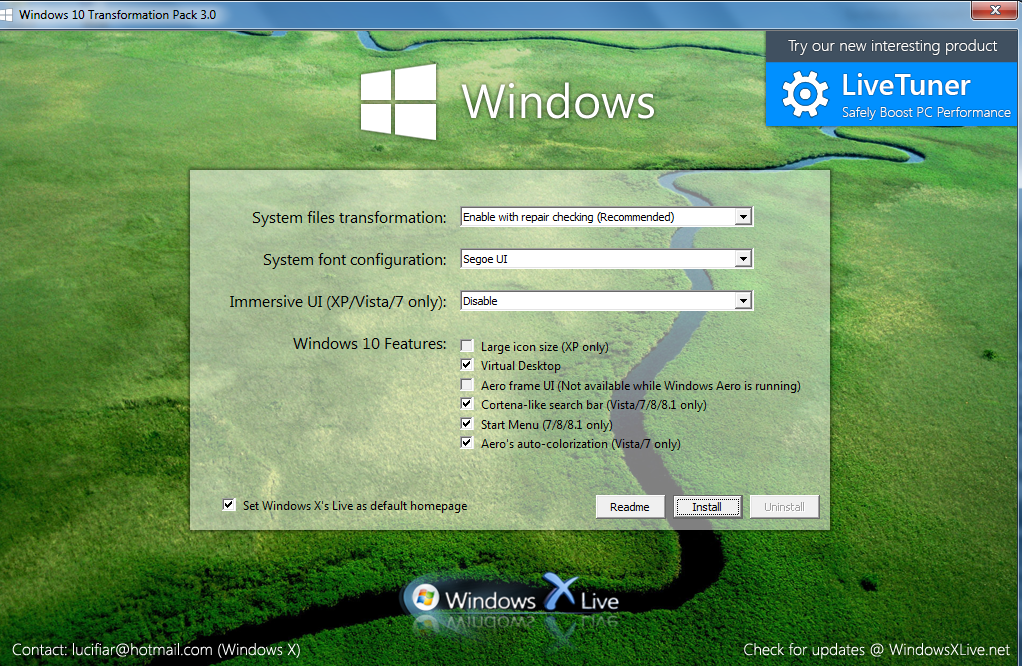The width and height of the screenshot is (1022, 666).
Task: Open the System files transformation dropdown
Action: coord(744,216)
